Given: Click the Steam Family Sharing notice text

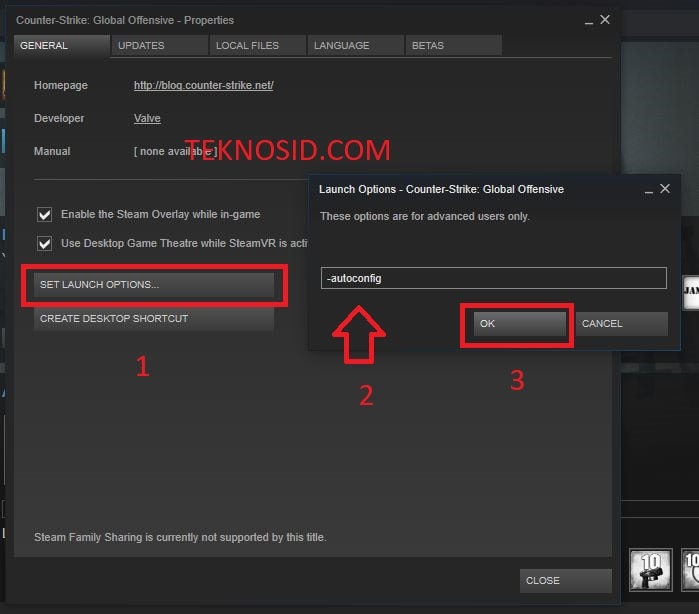Looking at the screenshot, I should (x=180, y=537).
